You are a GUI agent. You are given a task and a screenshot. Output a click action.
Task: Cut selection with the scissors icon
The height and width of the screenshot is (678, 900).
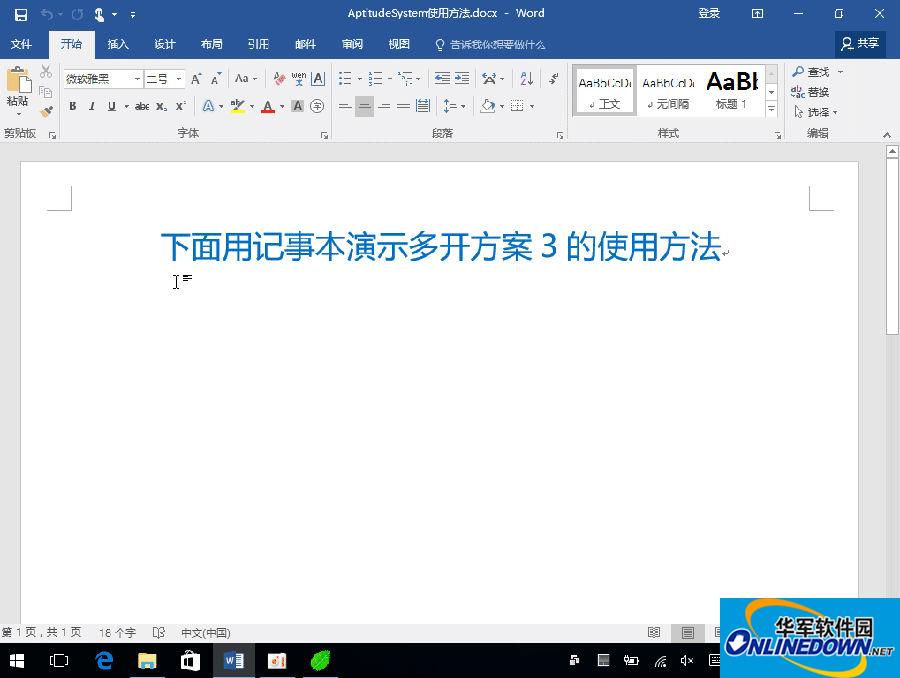tap(46, 72)
